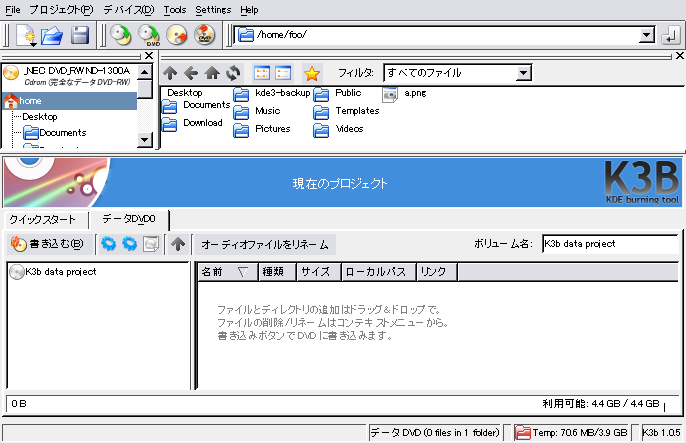686x443 pixels.
Task: Click the reload arrows icon in file browser
Action: pyautogui.click(x=232, y=73)
